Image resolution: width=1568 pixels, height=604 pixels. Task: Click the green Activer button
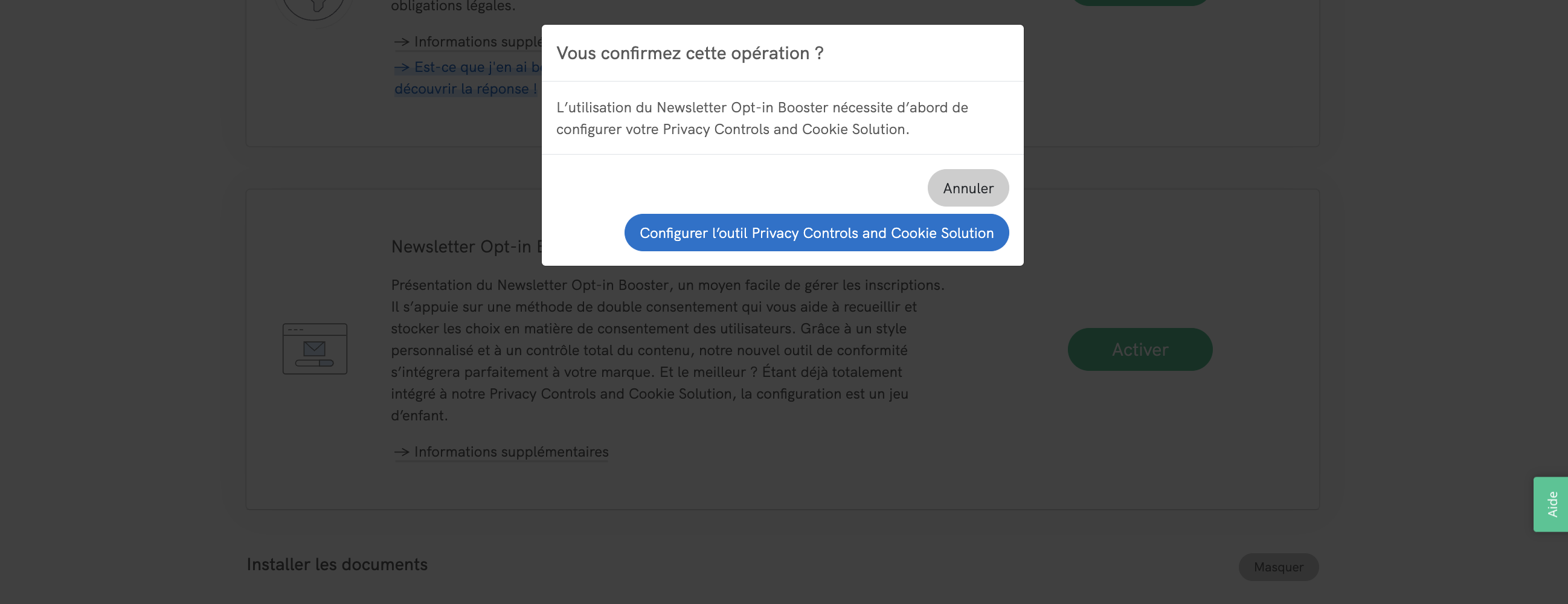(1140, 350)
